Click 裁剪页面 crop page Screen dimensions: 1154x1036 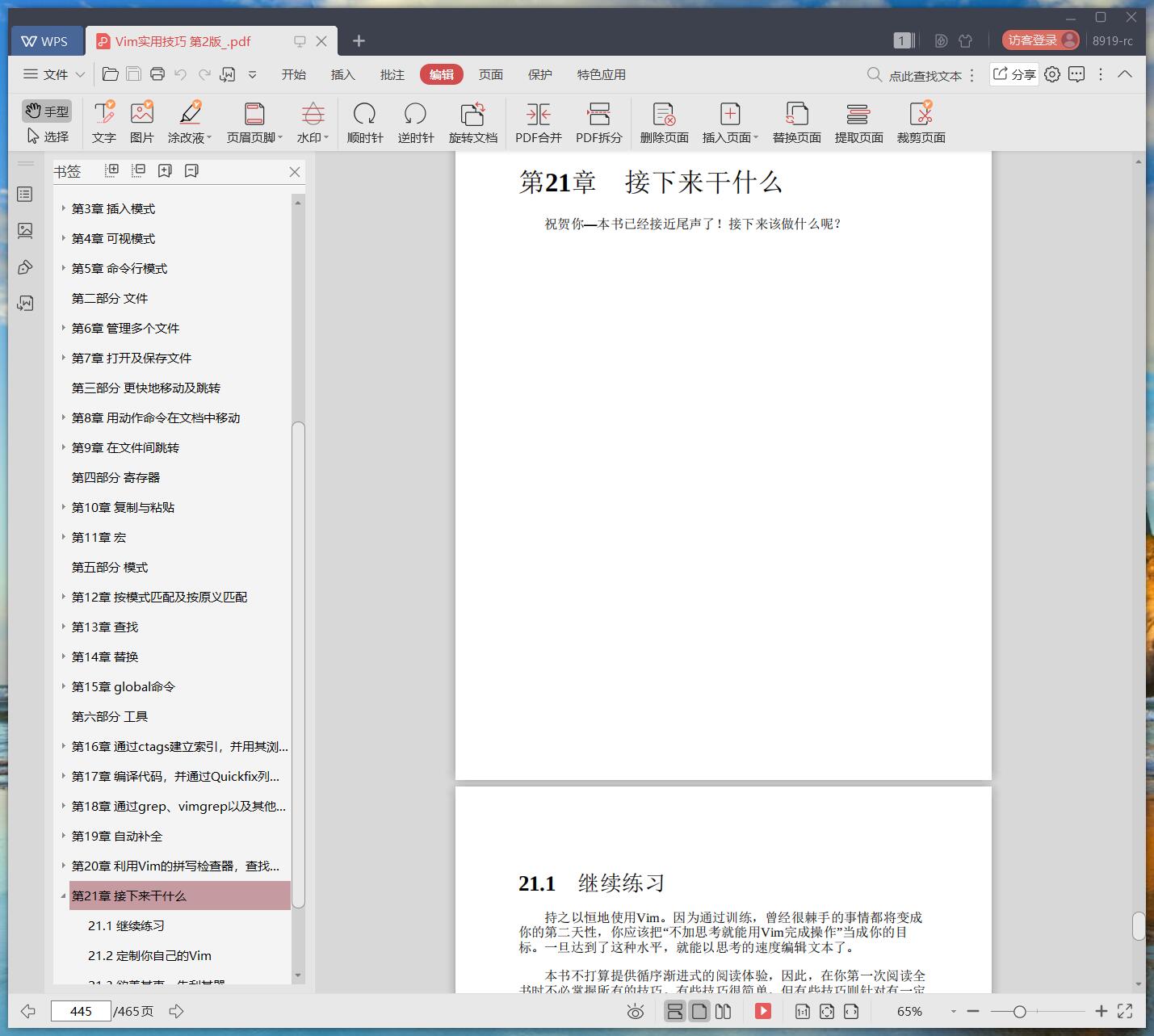pyautogui.click(x=921, y=122)
